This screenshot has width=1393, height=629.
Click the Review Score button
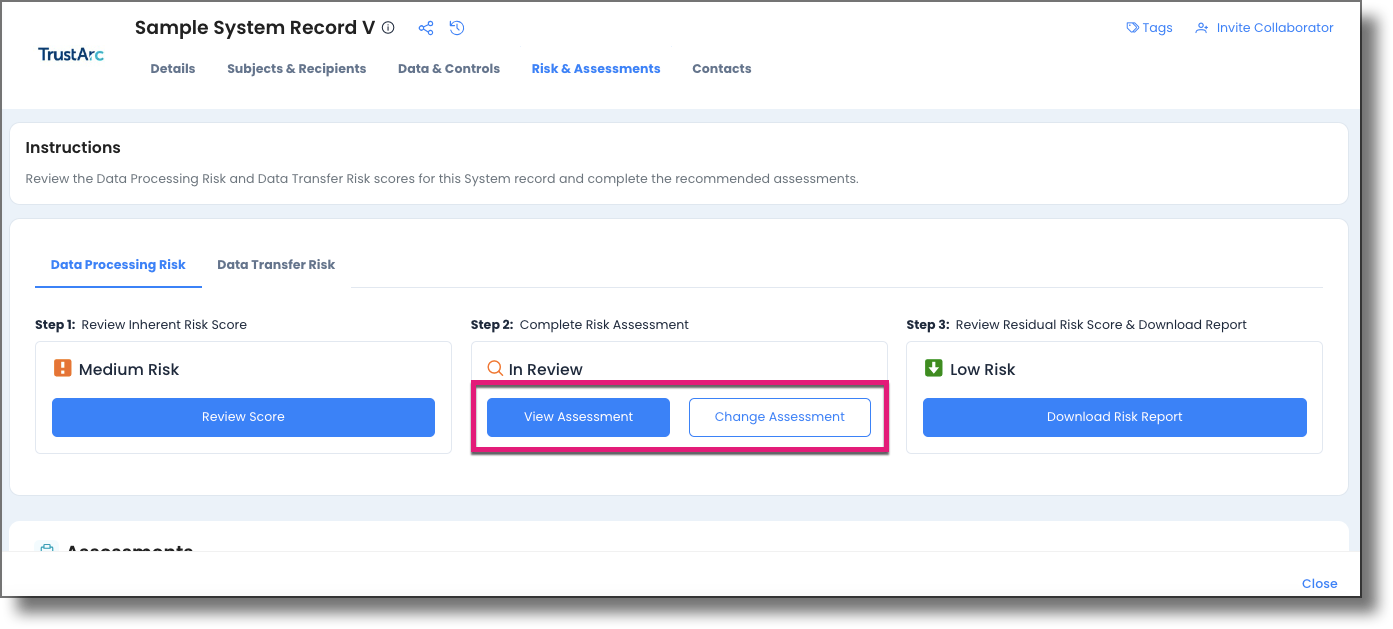coord(243,417)
